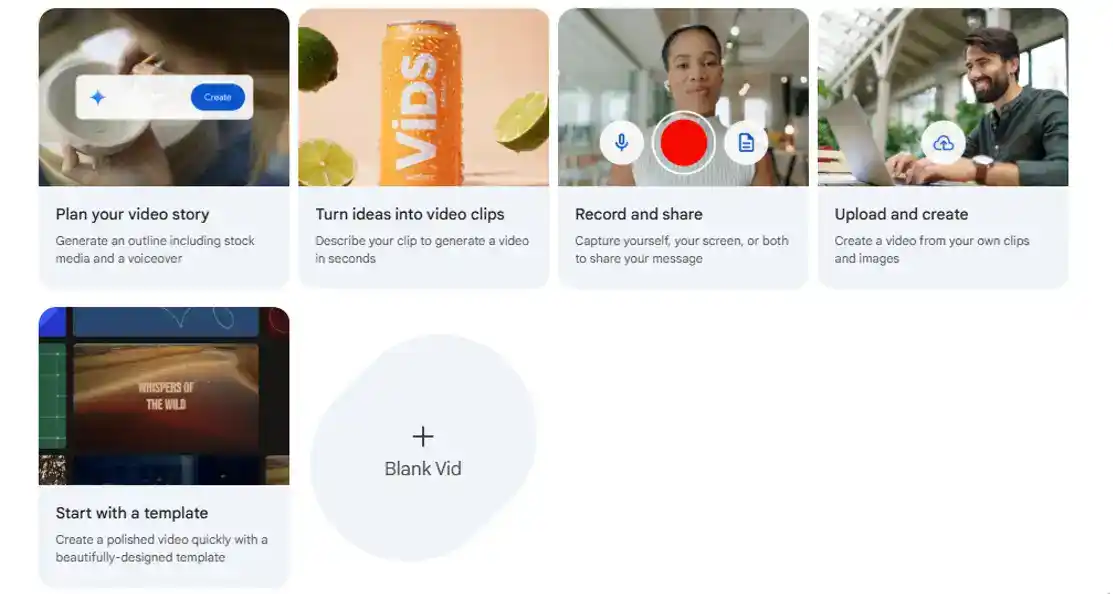This screenshot has height=594, width=1113.
Task: Click the red record button
Action: click(x=684, y=143)
